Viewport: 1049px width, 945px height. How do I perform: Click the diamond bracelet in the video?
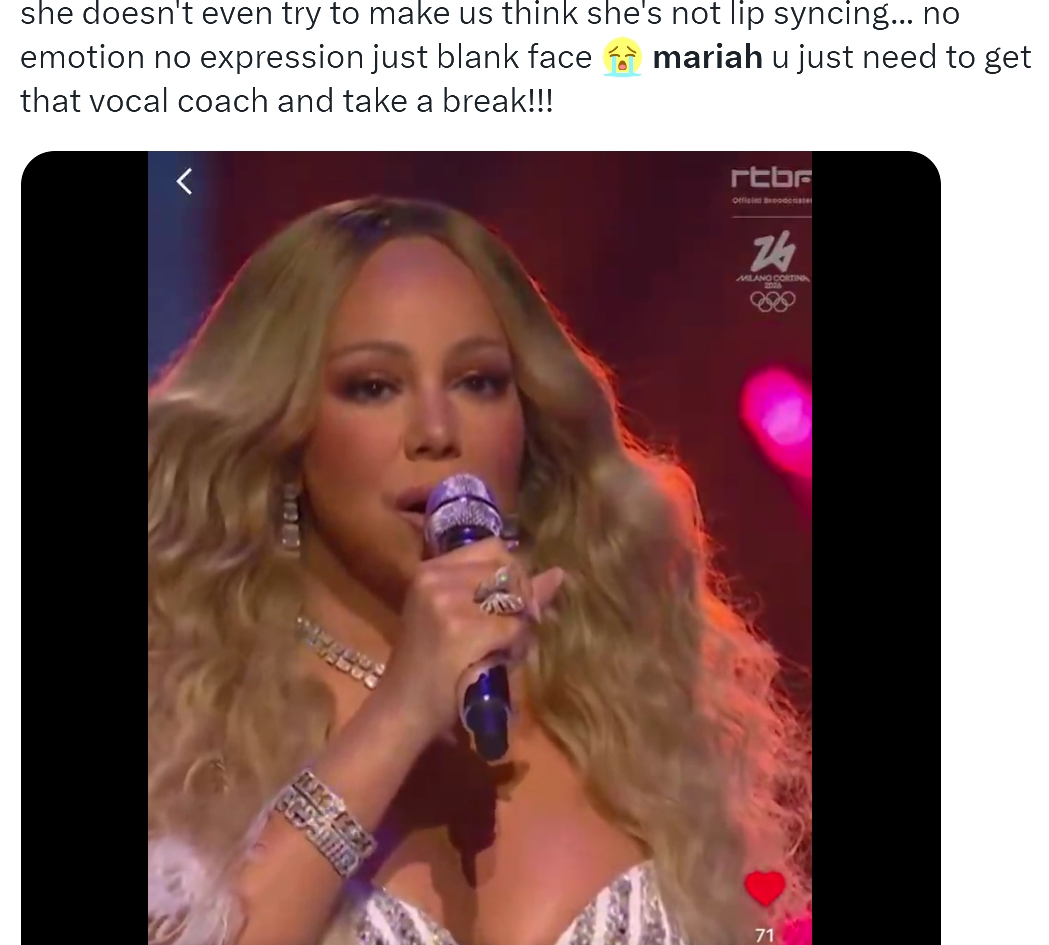pos(322,824)
